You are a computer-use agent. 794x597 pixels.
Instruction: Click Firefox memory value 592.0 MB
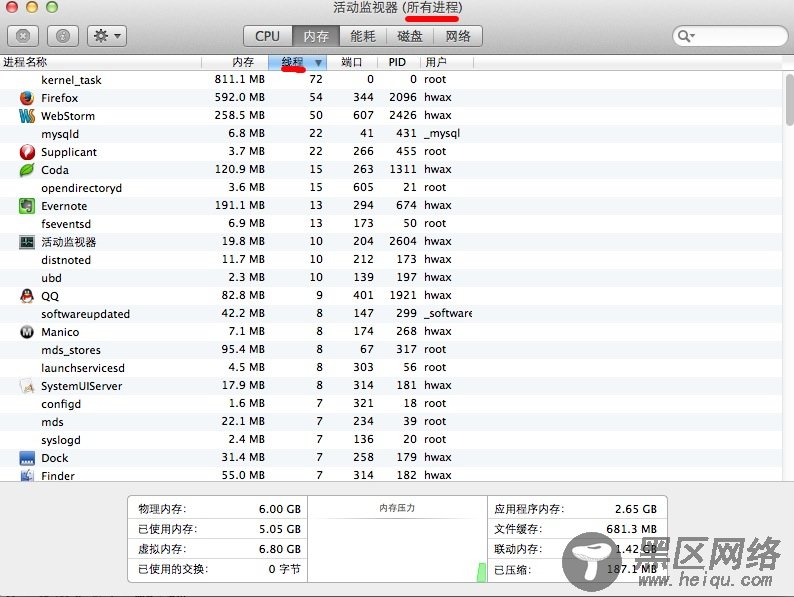pos(240,97)
